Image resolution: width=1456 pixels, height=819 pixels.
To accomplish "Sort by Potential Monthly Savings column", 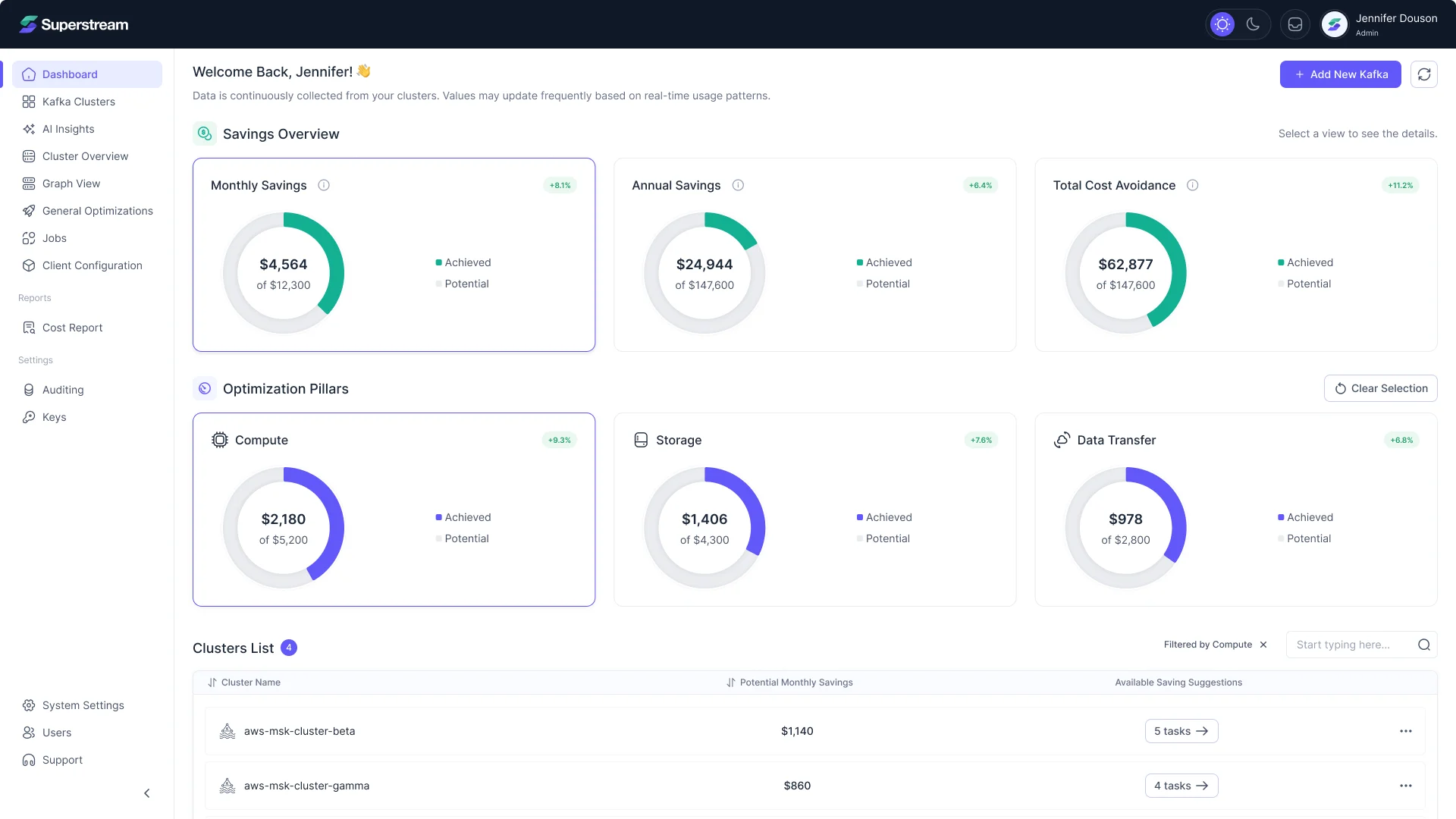I will pyautogui.click(x=789, y=682).
